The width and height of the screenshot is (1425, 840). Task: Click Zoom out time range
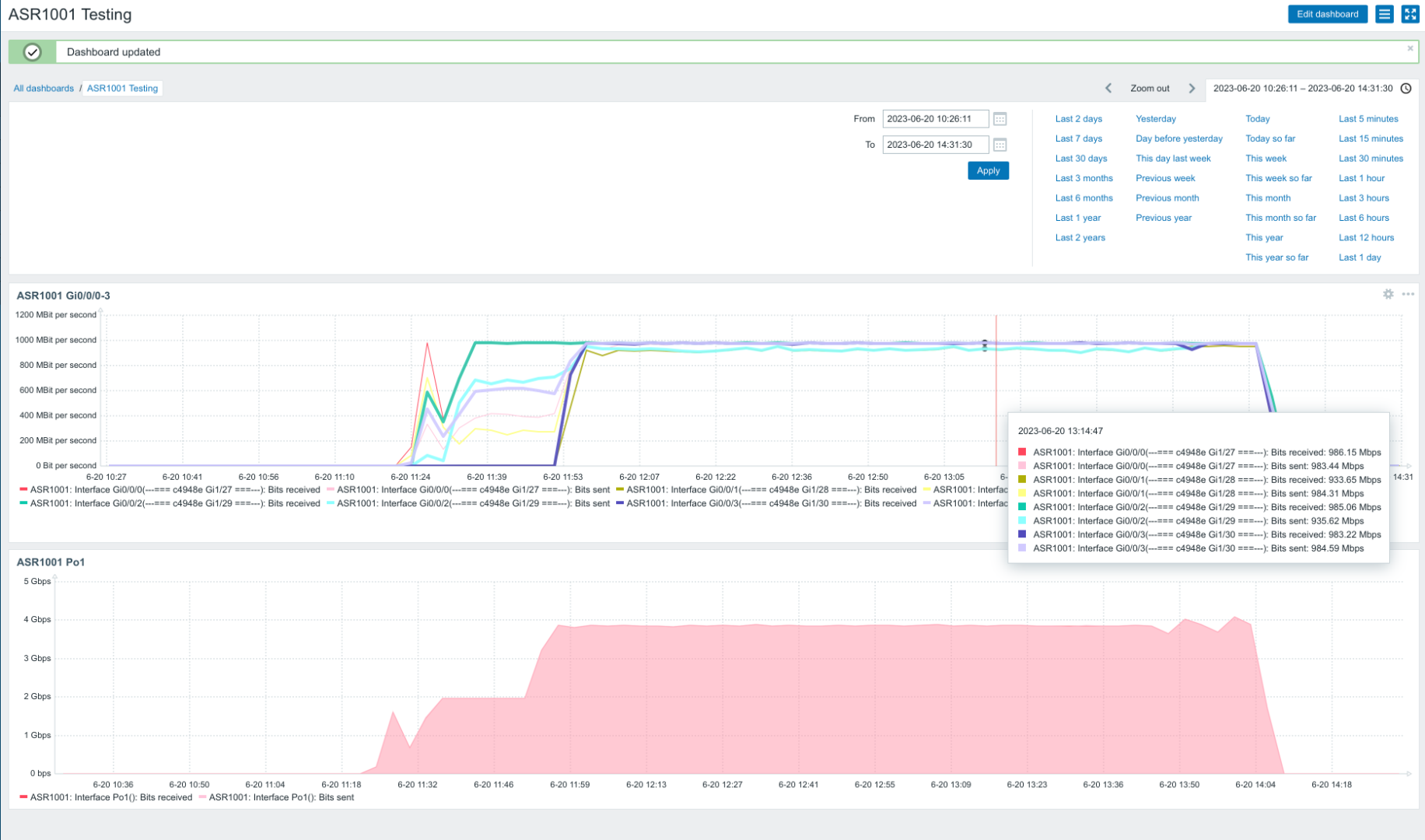[x=1150, y=89]
